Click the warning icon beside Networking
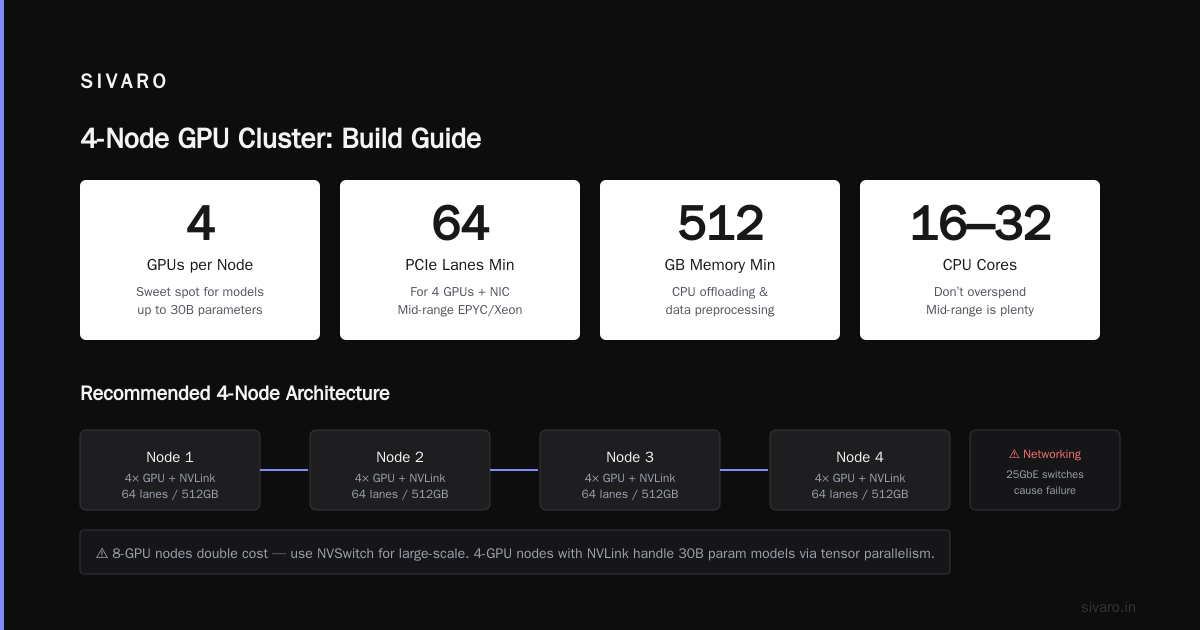Viewport: 1200px width, 630px height. click(1014, 454)
